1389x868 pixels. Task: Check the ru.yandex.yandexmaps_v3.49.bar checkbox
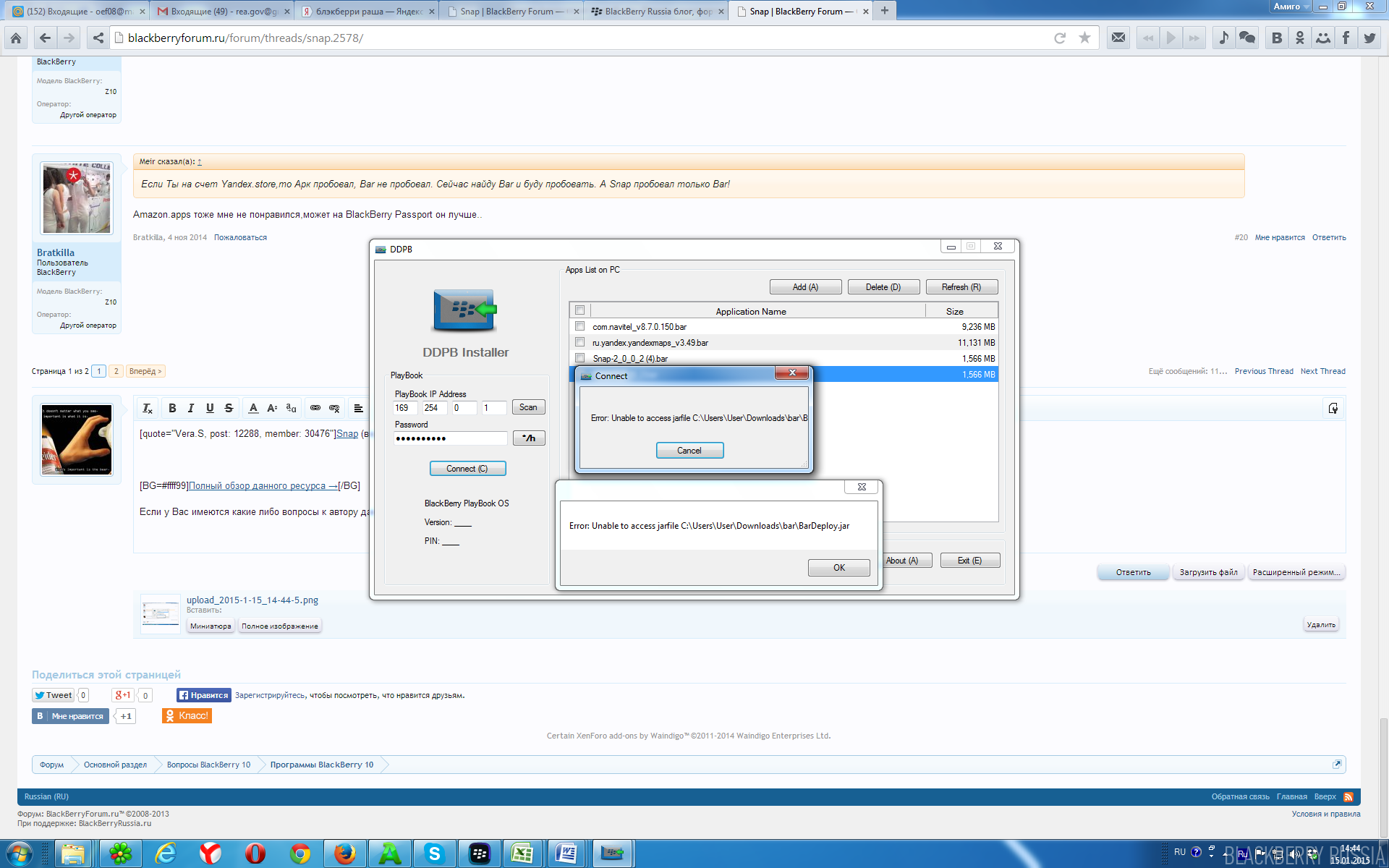click(x=579, y=342)
